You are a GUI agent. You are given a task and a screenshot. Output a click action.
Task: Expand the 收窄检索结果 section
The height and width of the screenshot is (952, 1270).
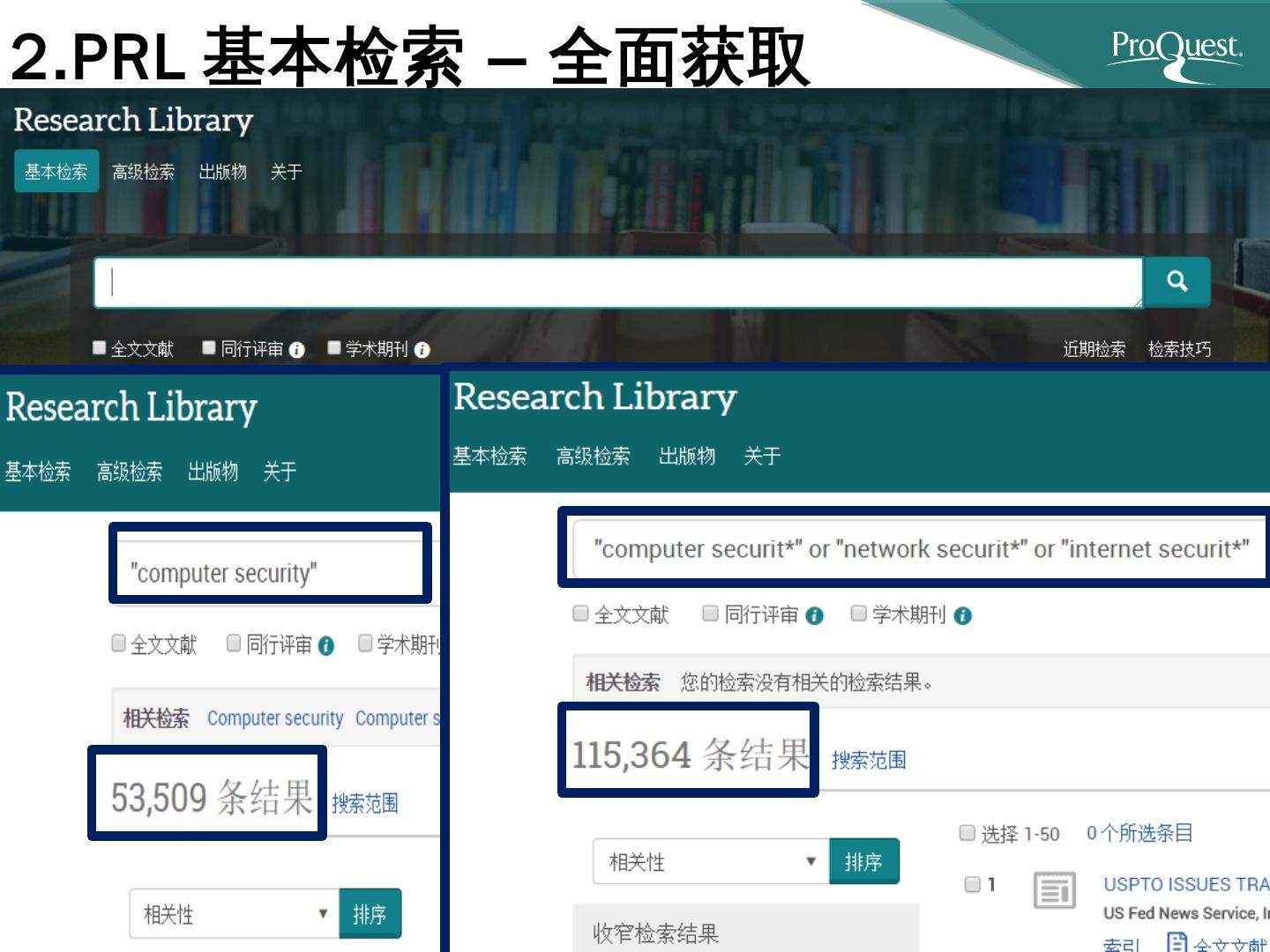click(x=656, y=933)
